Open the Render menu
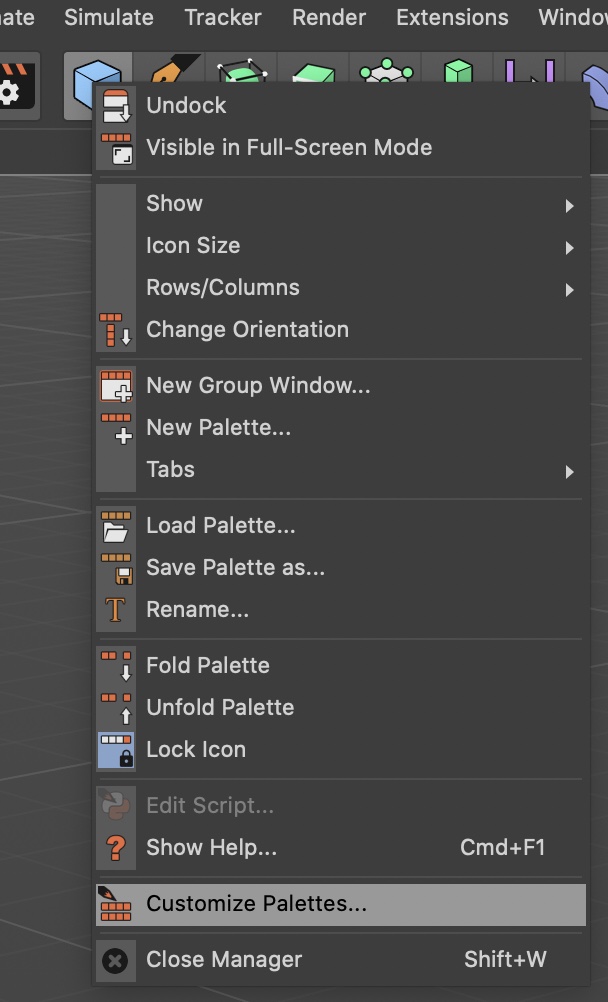Viewport: 608px width, 1002px height. (328, 17)
